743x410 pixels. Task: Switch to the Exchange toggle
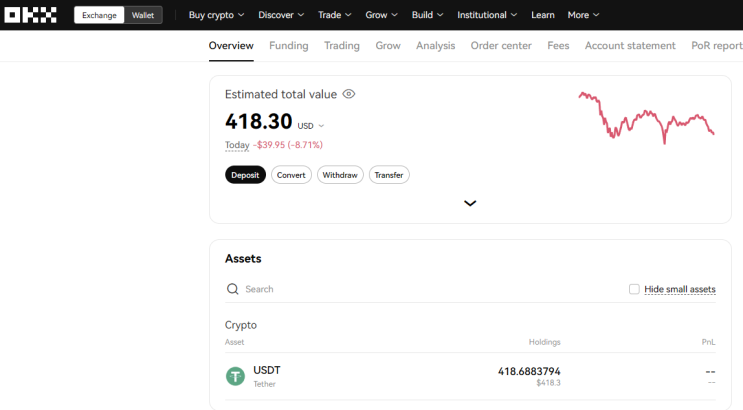point(99,15)
